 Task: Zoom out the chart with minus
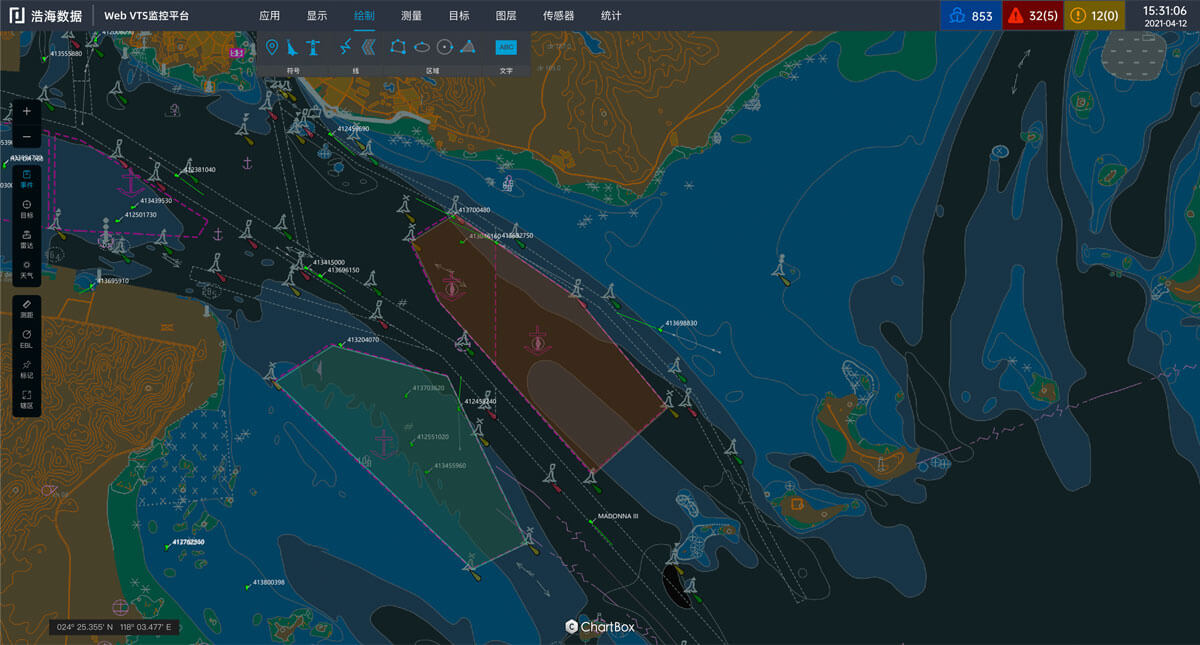[x=27, y=137]
